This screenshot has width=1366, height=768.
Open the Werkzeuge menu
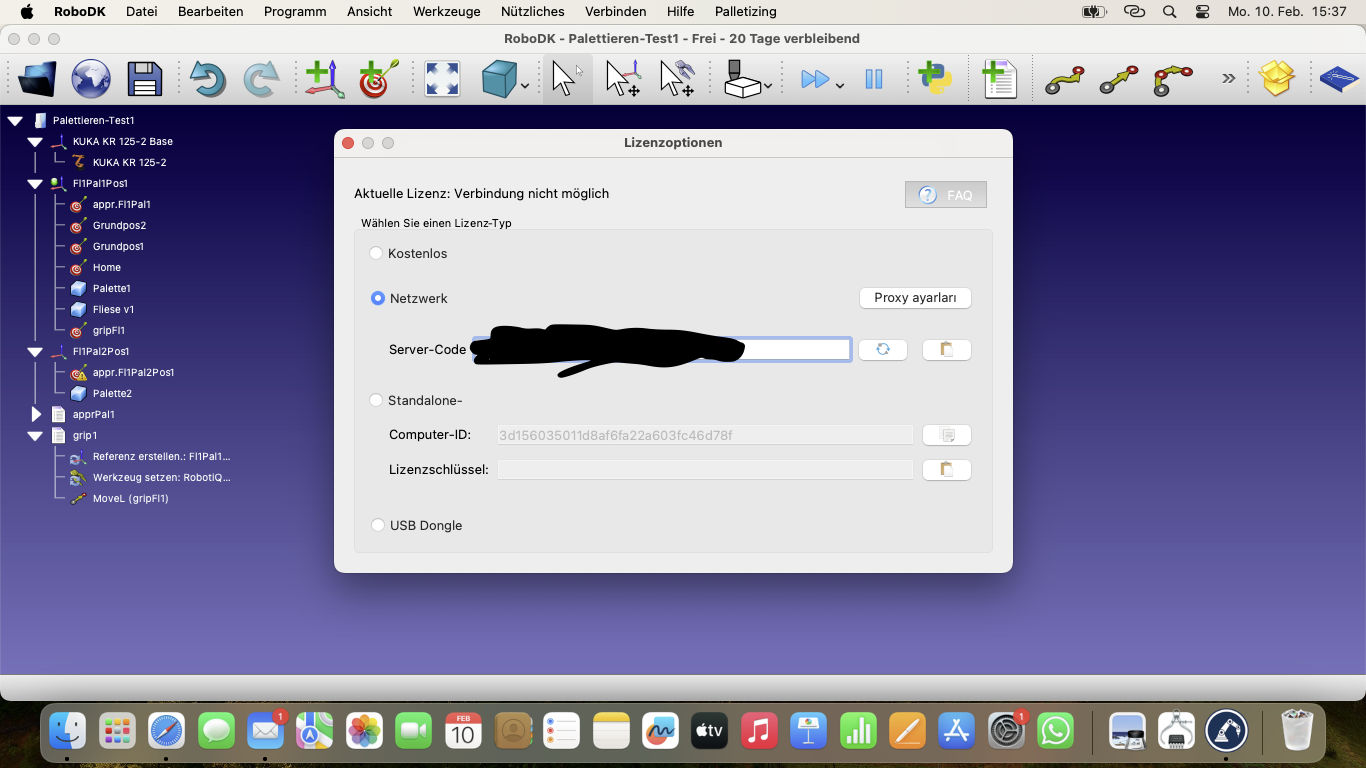[x=446, y=12]
